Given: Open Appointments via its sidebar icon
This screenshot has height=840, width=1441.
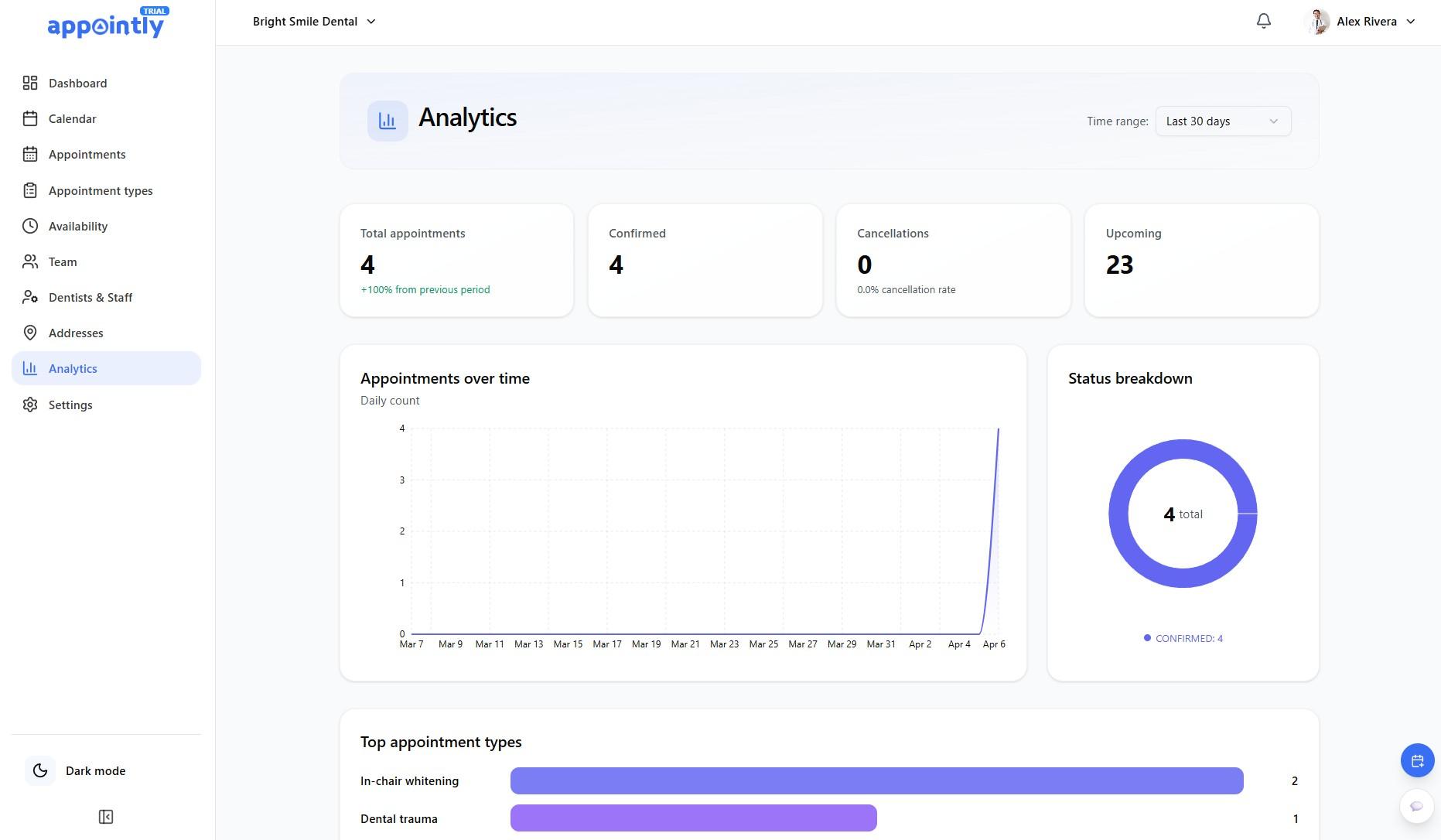Looking at the screenshot, I should point(30,154).
